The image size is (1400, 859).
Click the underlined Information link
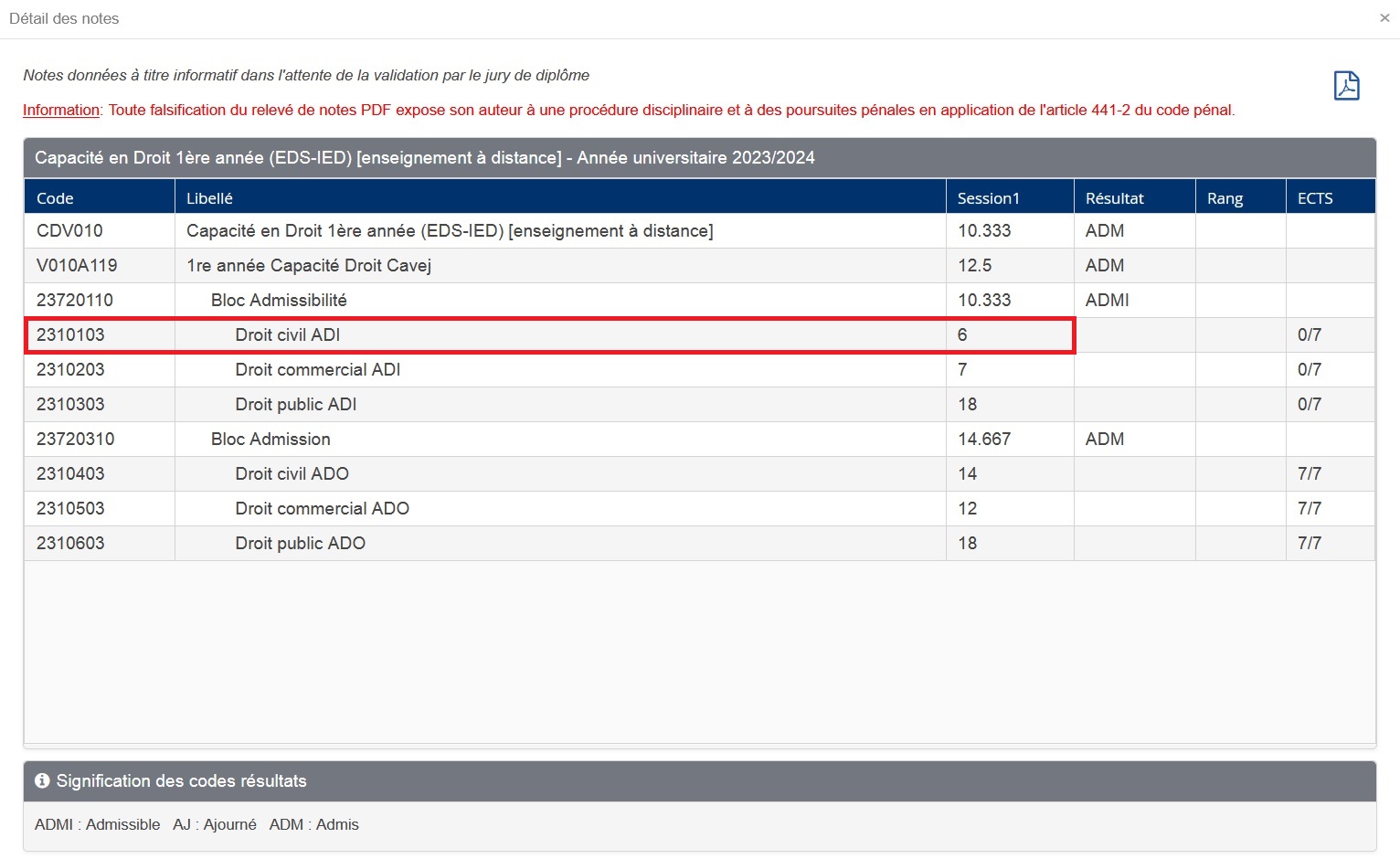(x=61, y=111)
